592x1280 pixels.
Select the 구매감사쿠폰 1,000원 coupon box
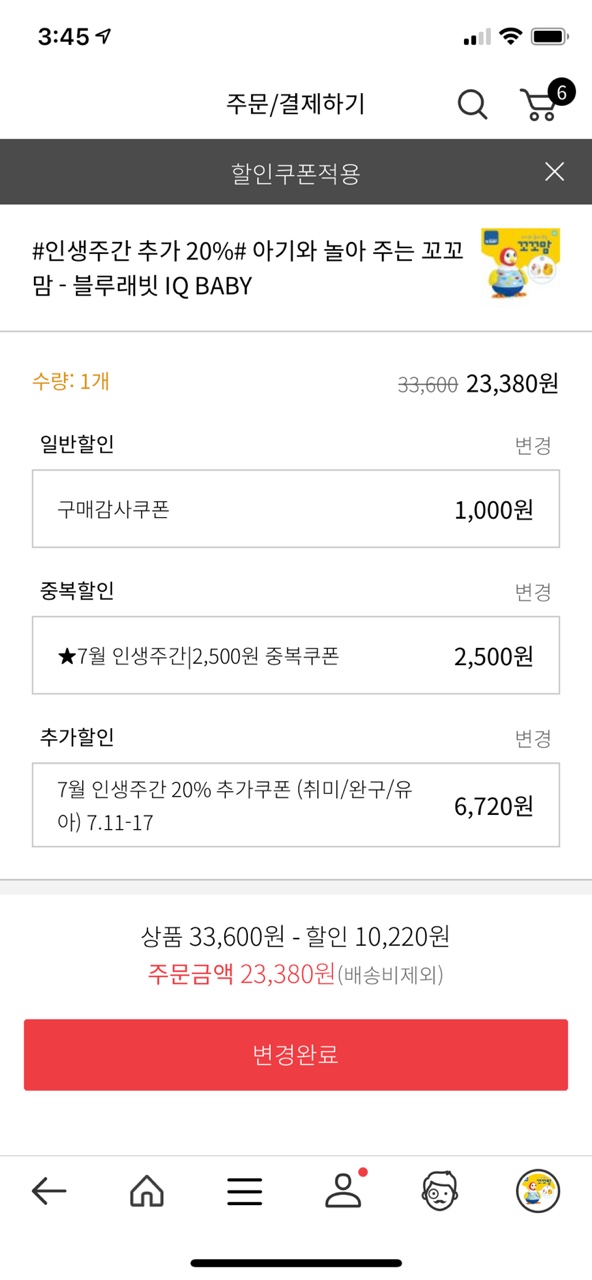(x=296, y=509)
